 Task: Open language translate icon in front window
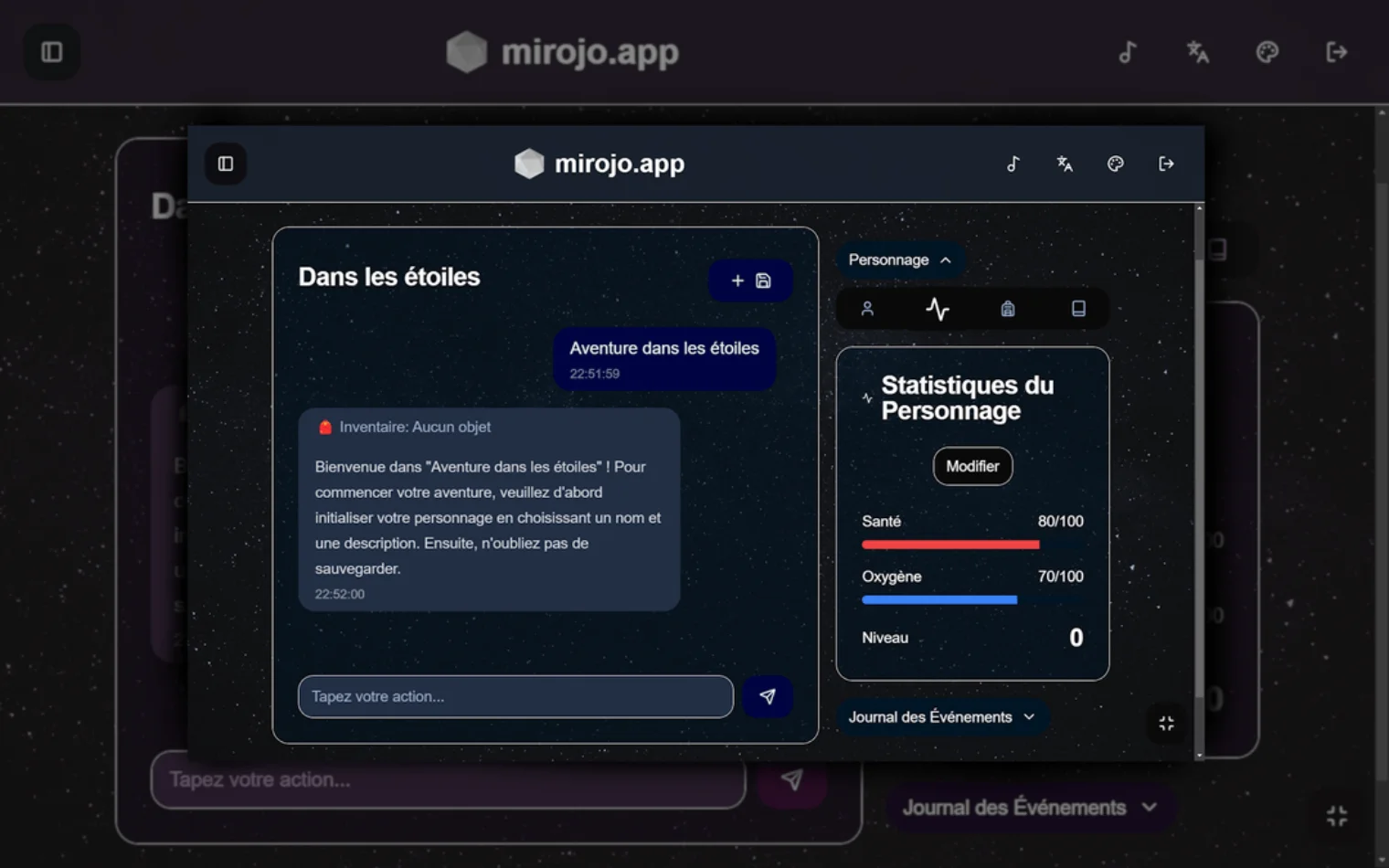coord(1065,164)
